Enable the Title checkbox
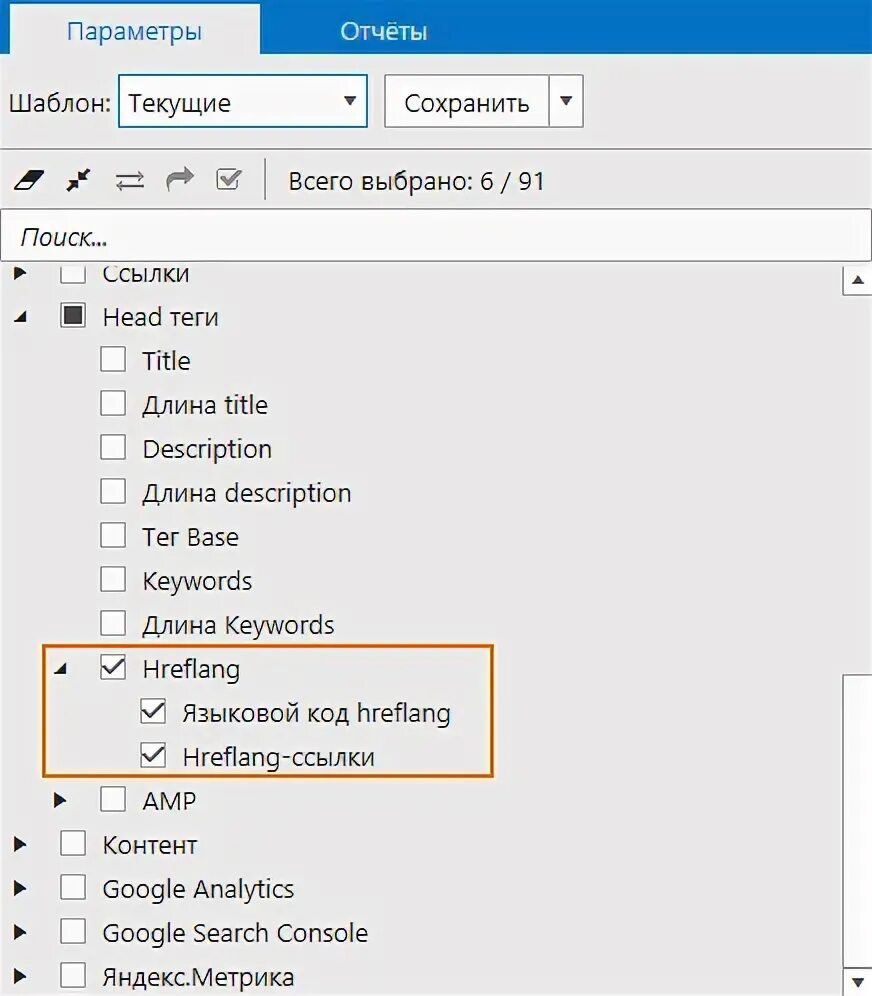The image size is (872, 996). [113, 360]
